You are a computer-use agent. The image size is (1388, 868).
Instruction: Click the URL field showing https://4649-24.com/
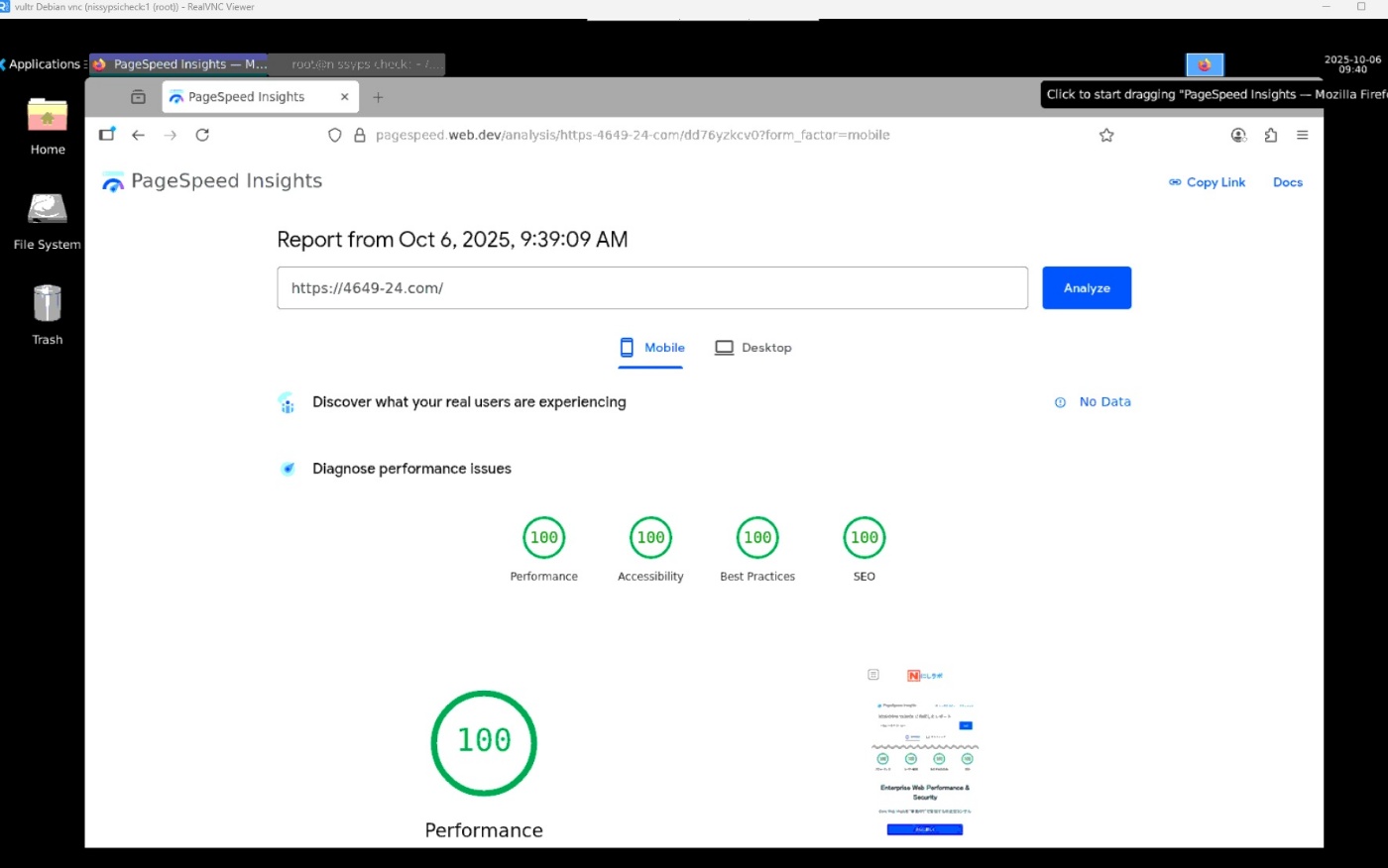(x=652, y=287)
